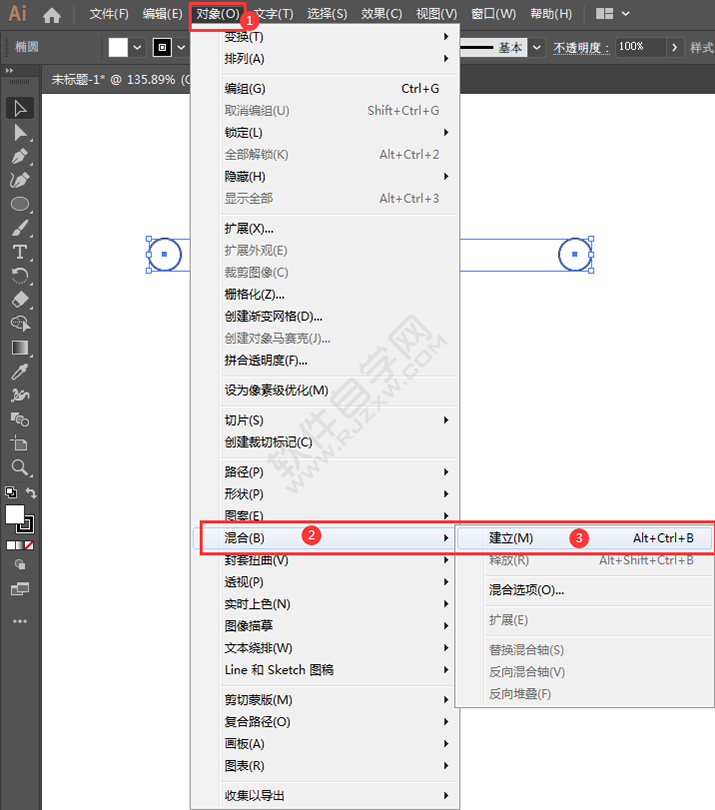Select None color mode button
The height and width of the screenshot is (810, 715).
pyautogui.click(x=30, y=546)
